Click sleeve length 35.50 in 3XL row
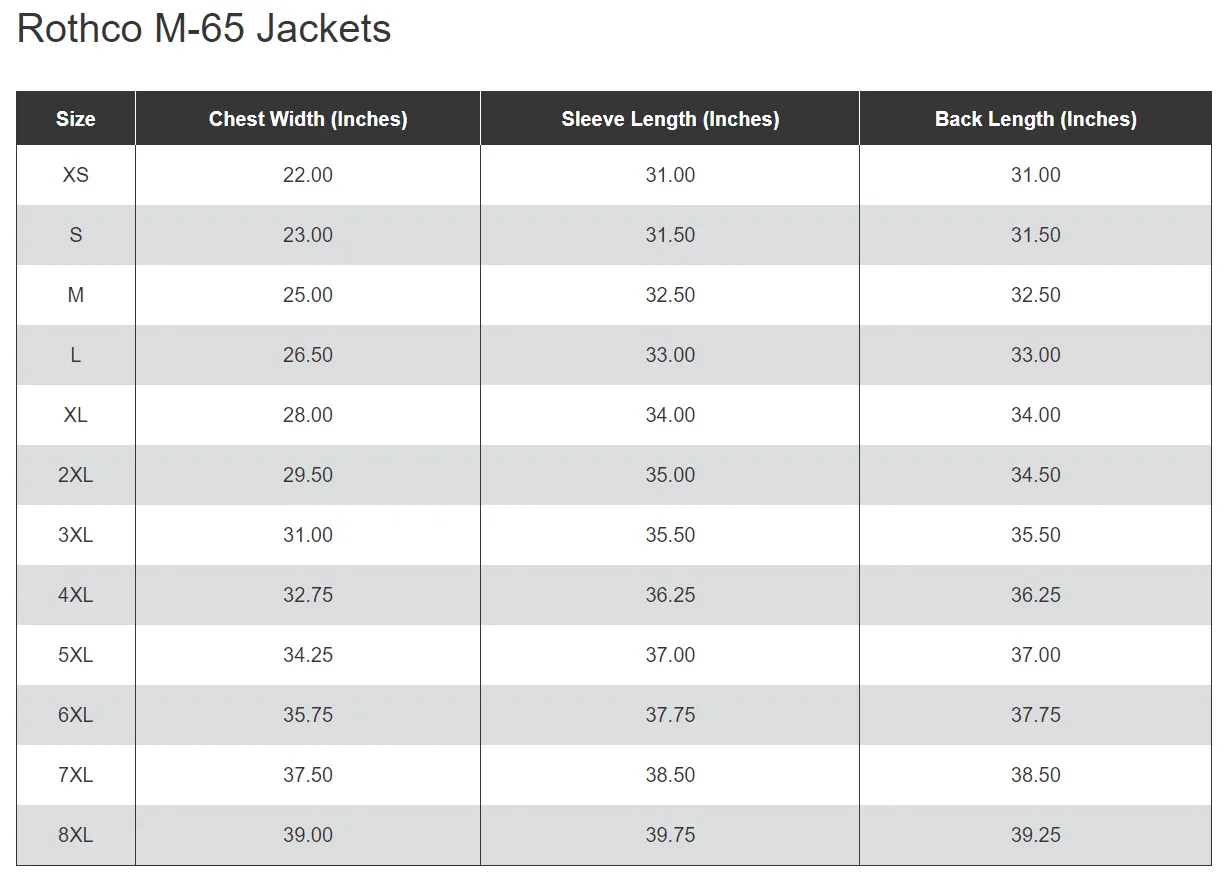This screenshot has height=887, width=1229. [670, 535]
